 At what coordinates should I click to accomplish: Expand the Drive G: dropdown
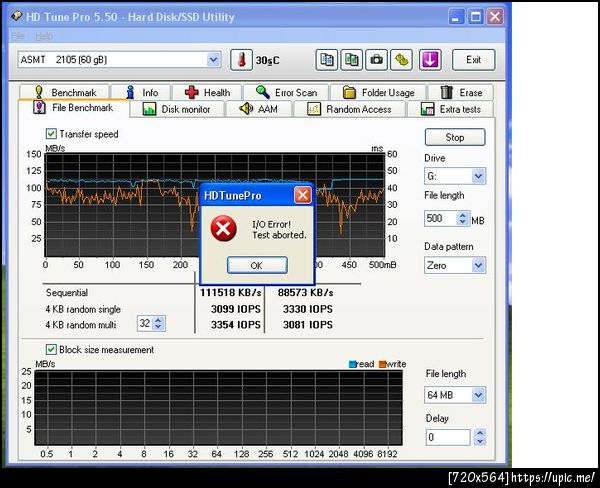point(478,176)
